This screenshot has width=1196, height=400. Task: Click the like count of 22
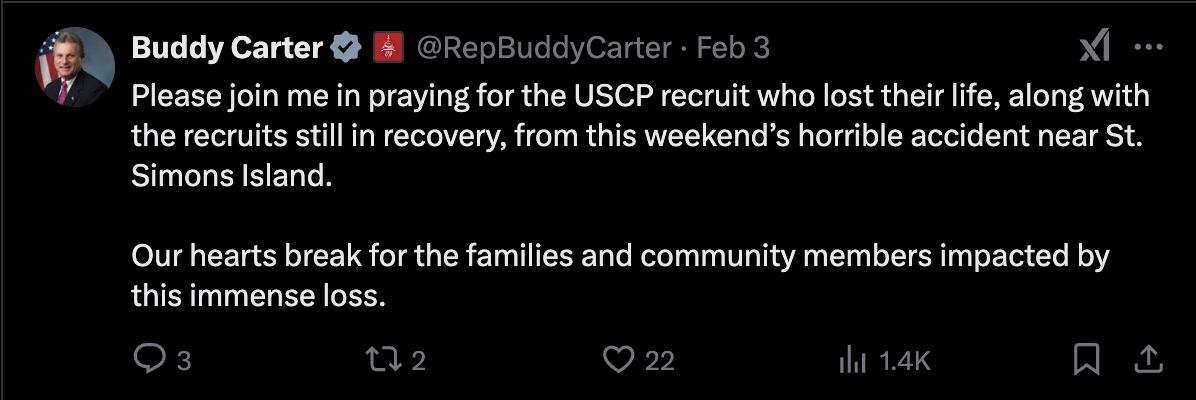pyautogui.click(x=659, y=360)
